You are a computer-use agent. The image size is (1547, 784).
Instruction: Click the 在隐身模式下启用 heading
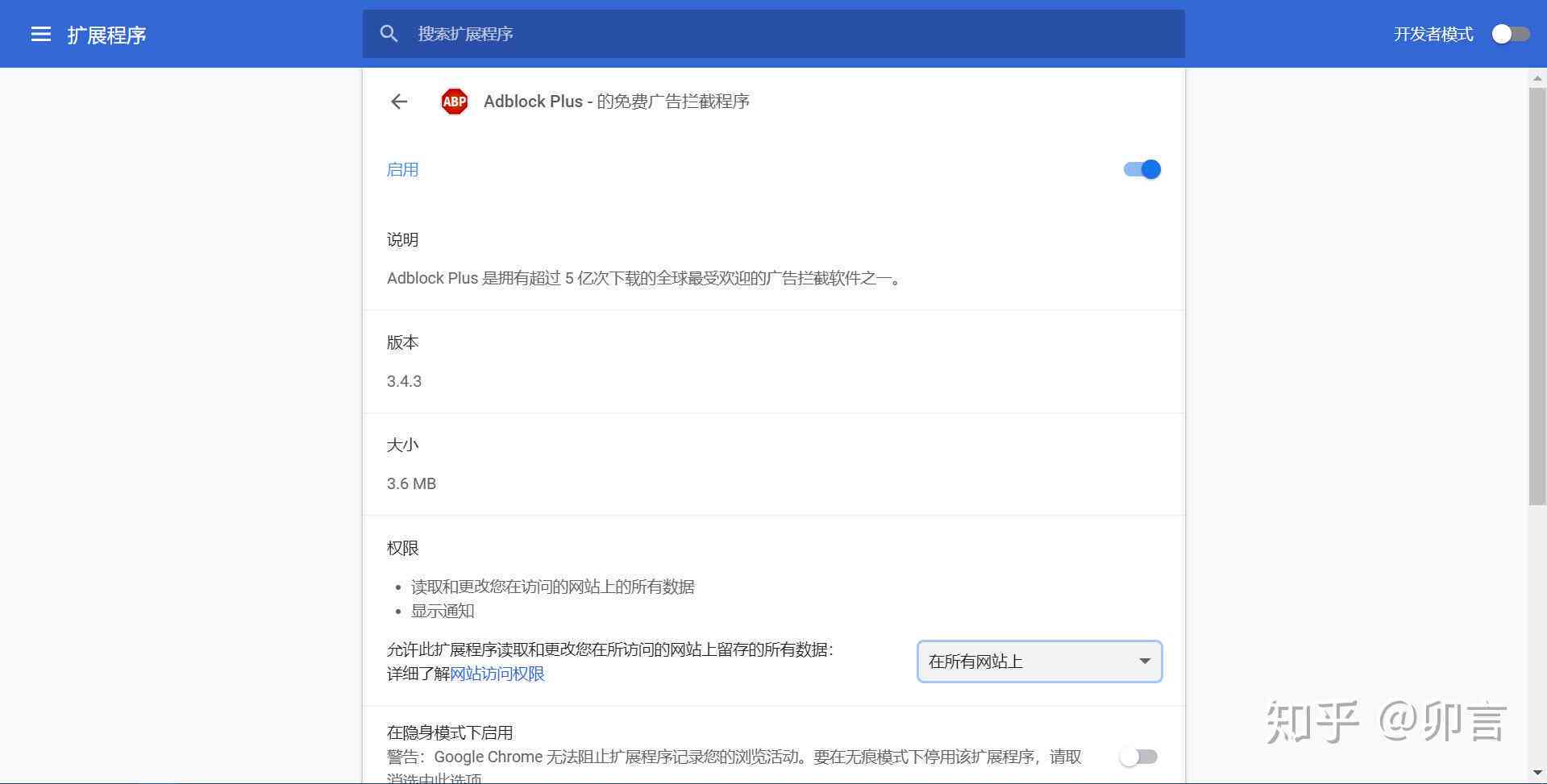click(x=450, y=732)
